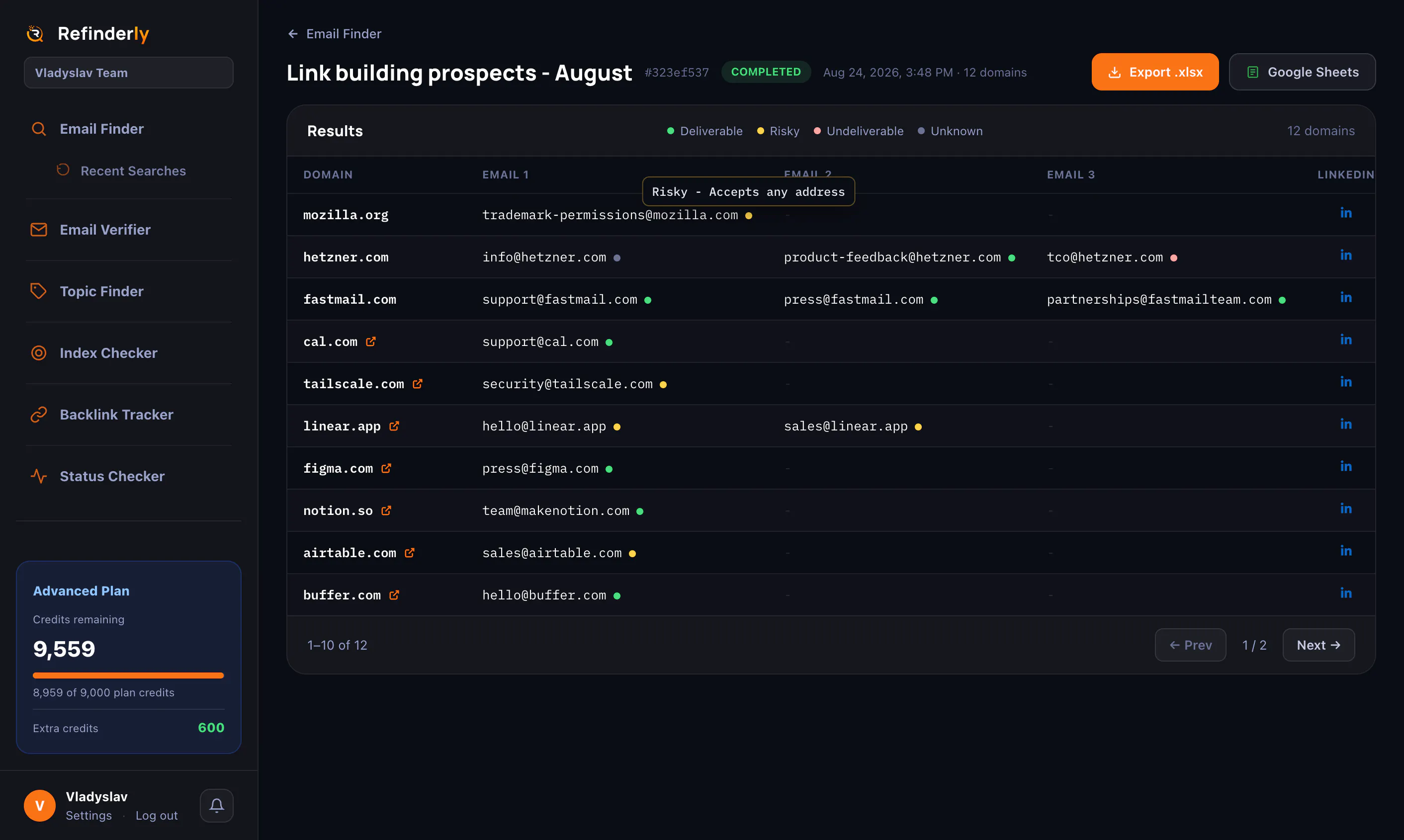Click the undeliverable status dot for tco@hetzner.com

coord(1174,258)
